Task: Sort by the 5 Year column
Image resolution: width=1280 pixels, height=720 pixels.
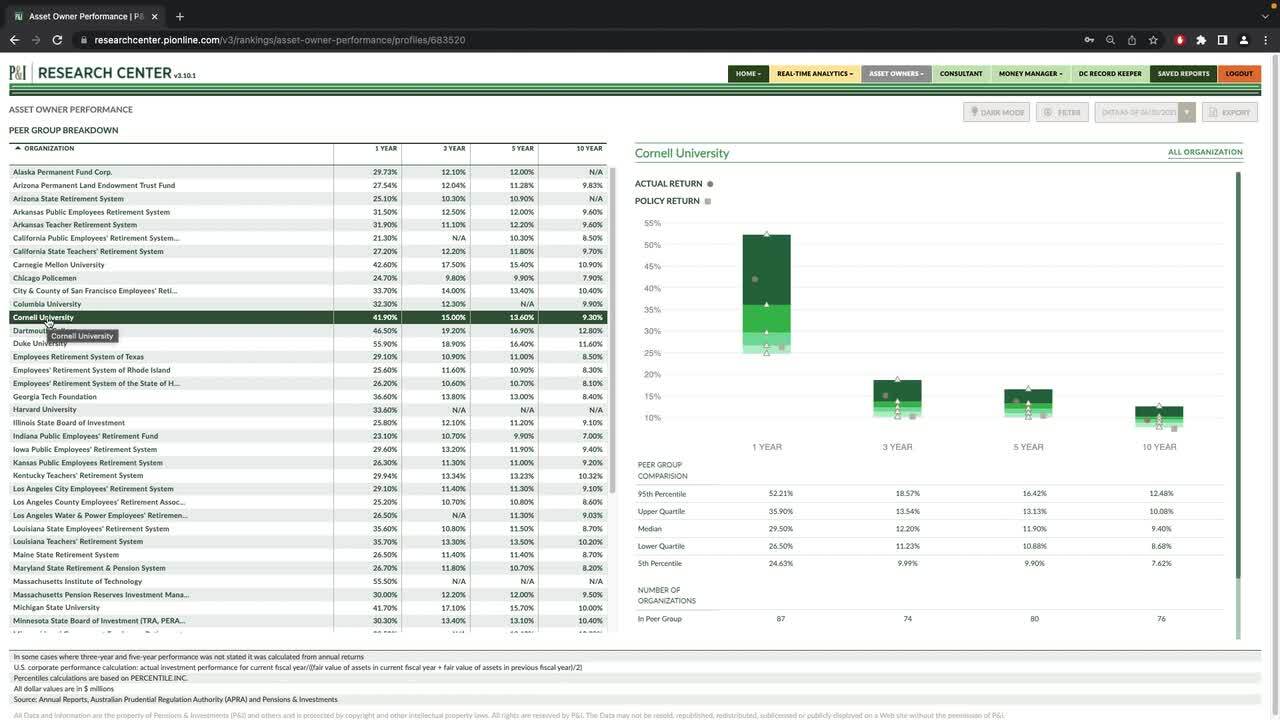Action: 523,148
